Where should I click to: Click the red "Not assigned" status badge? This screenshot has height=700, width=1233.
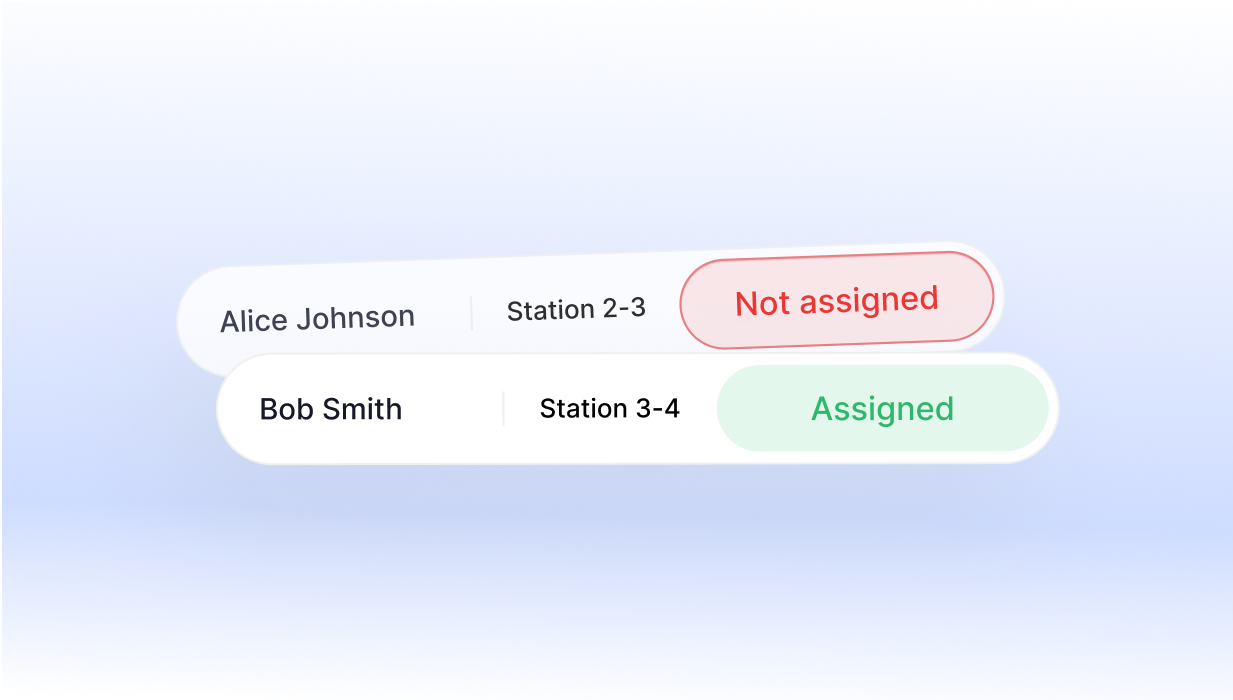tap(837, 300)
